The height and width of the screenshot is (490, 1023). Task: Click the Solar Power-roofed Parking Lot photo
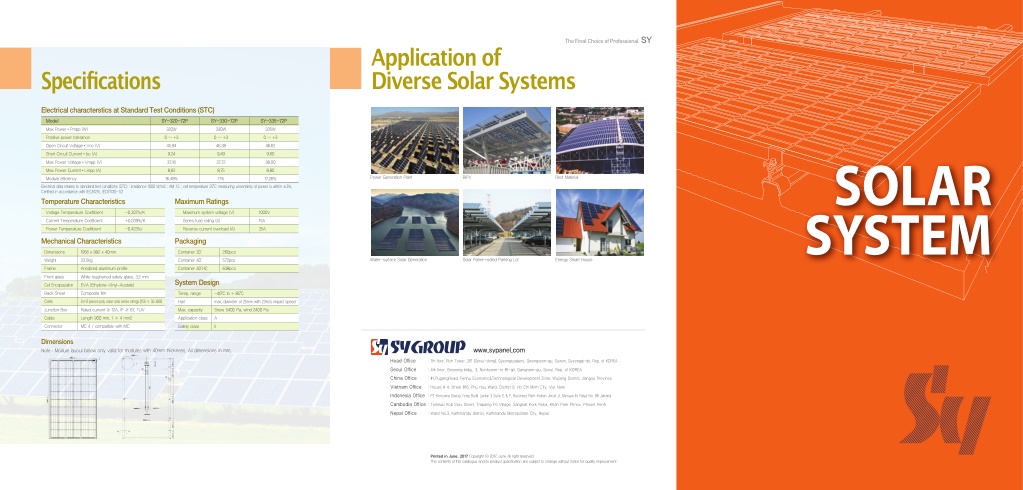click(507, 222)
